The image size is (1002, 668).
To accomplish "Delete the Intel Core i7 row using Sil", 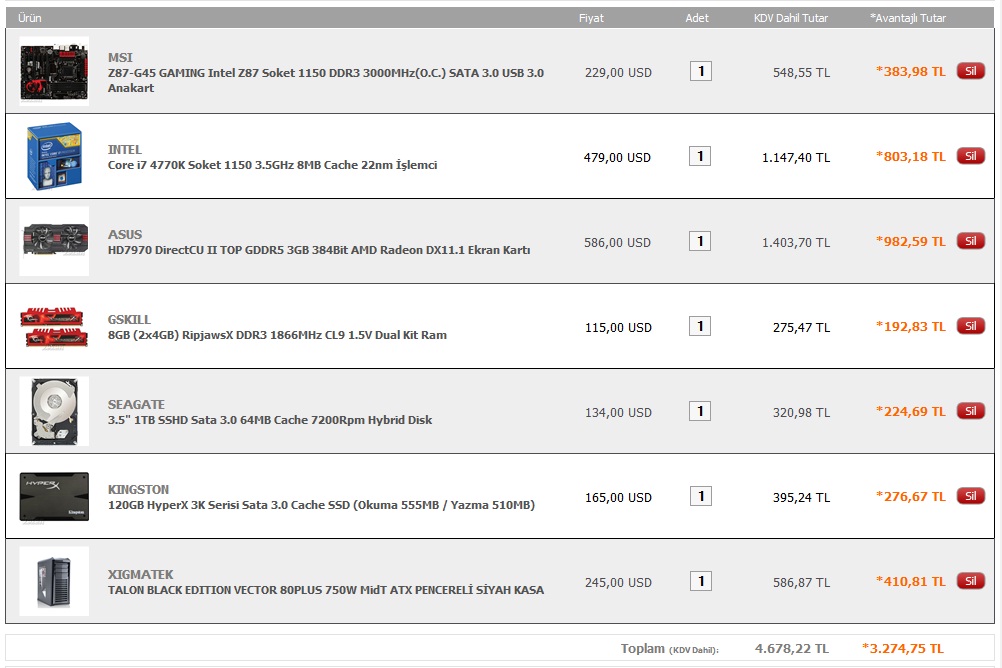I will [x=971, y=156].
